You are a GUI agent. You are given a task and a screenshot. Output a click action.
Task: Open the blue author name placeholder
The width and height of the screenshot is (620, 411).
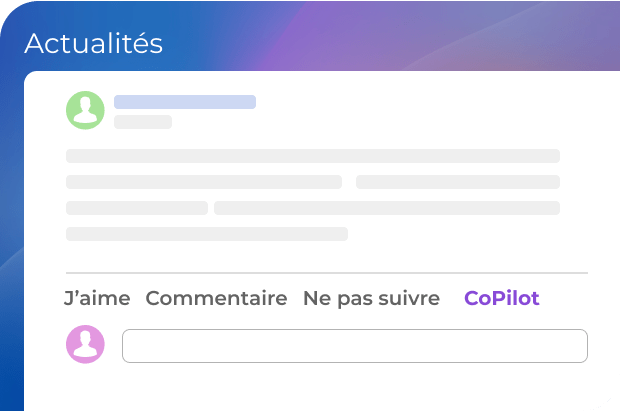185,102
